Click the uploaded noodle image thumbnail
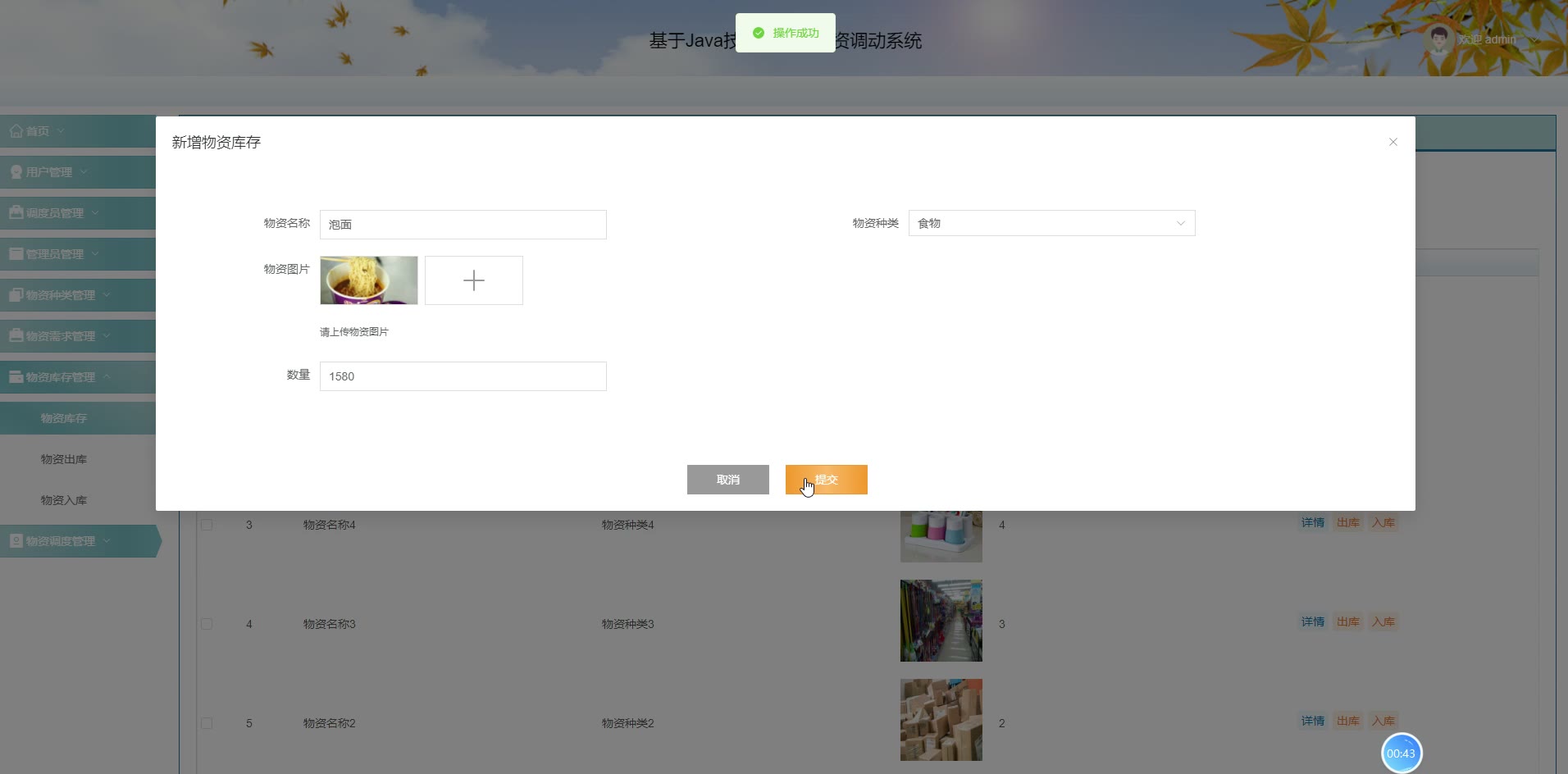Image resolution: width=1568 pixels, height=774 pixels. [369, 280]
